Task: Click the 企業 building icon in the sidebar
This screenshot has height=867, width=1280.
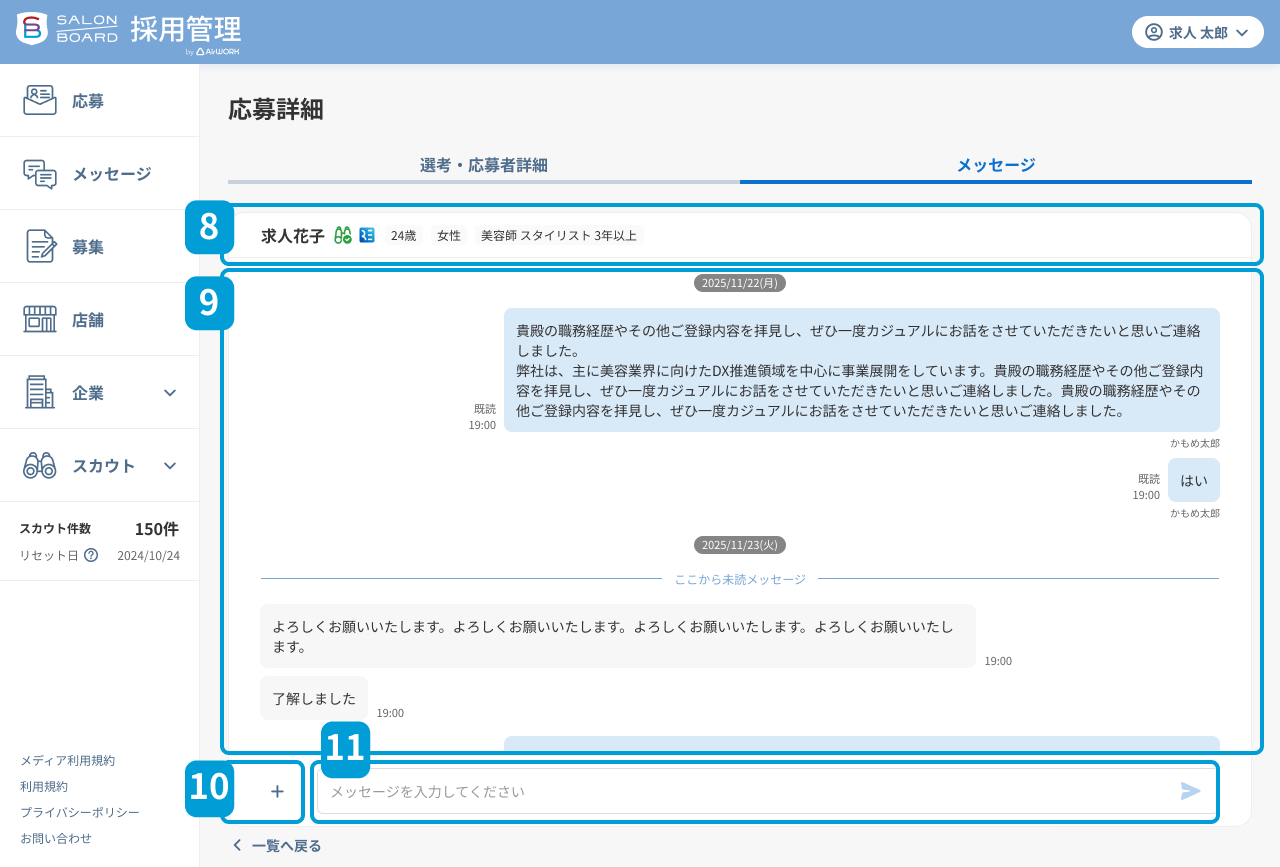Action: click(40, 392)
